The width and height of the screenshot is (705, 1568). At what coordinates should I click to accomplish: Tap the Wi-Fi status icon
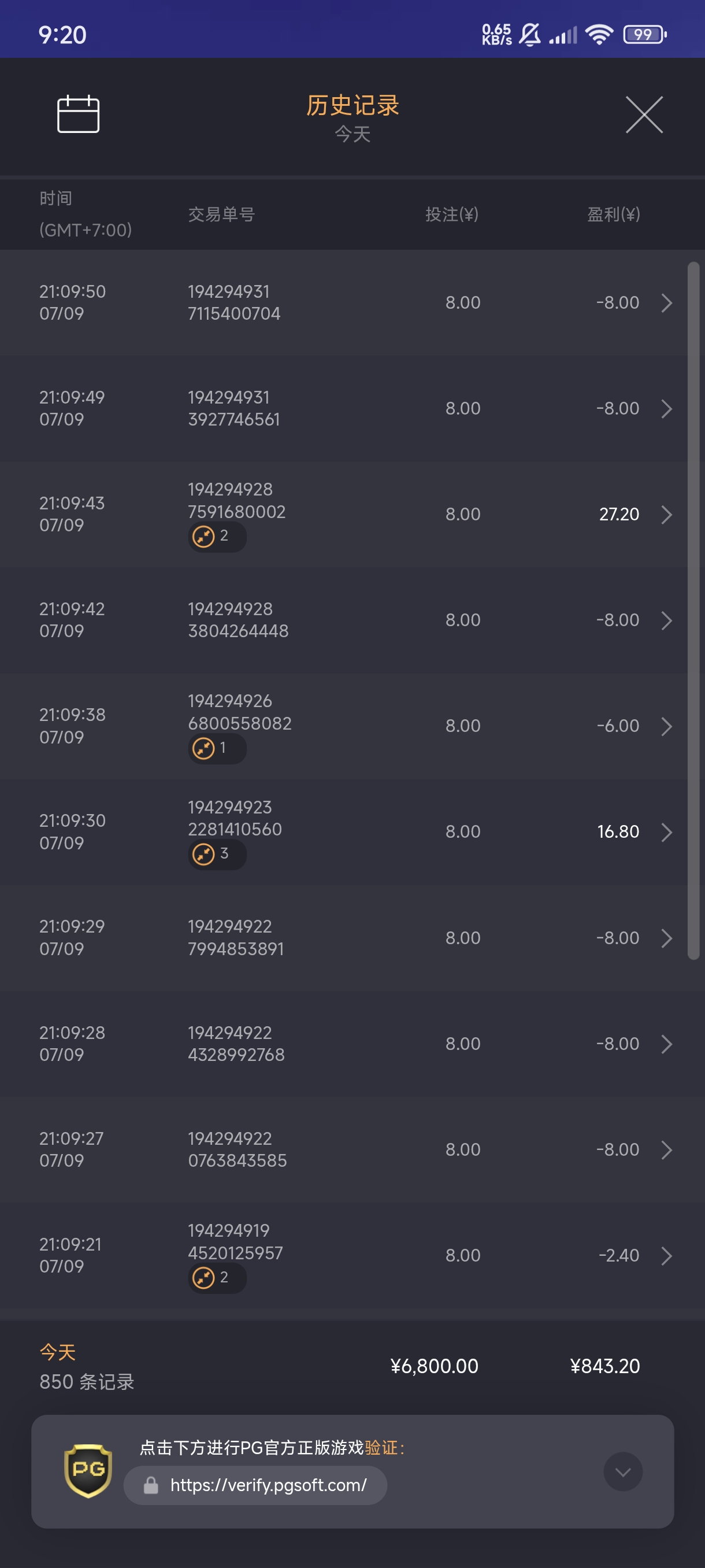pyautogui.click(x=599, y=35)
